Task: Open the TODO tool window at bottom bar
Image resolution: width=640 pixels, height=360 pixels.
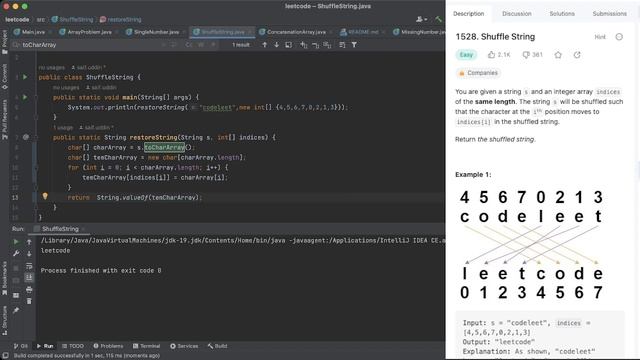Action: (73, 346)
